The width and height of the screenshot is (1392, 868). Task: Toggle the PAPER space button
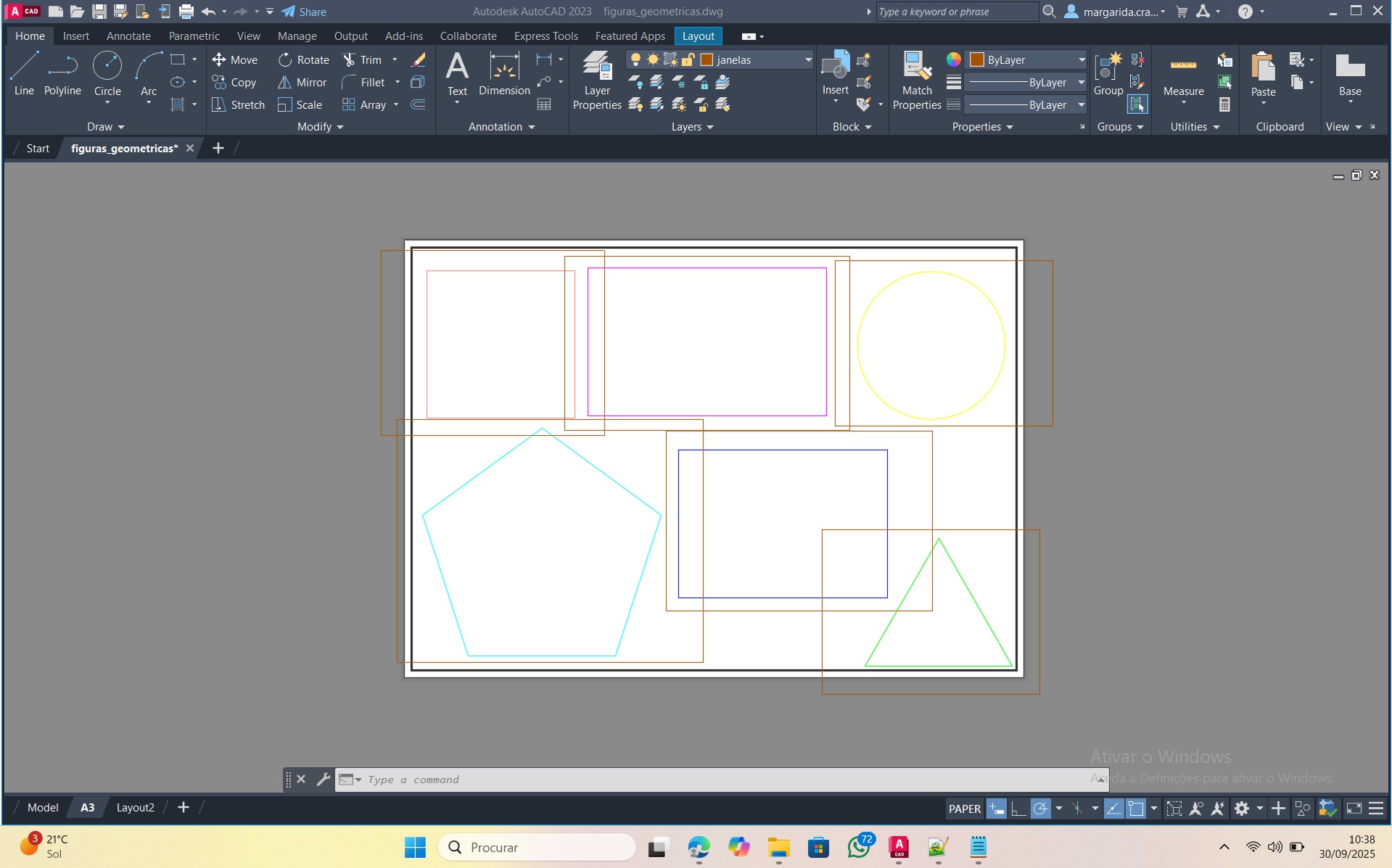(x=964, y=809)
